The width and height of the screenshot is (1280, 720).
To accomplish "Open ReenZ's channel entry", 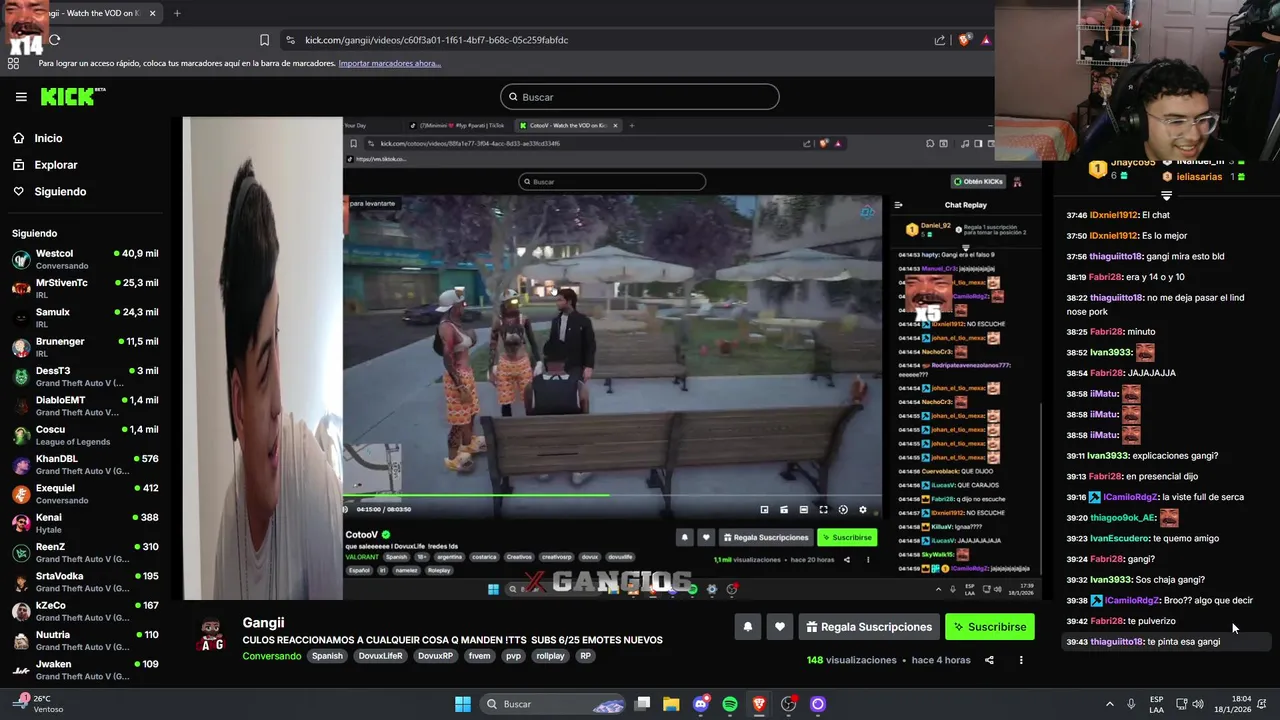I will click(85, 553).
